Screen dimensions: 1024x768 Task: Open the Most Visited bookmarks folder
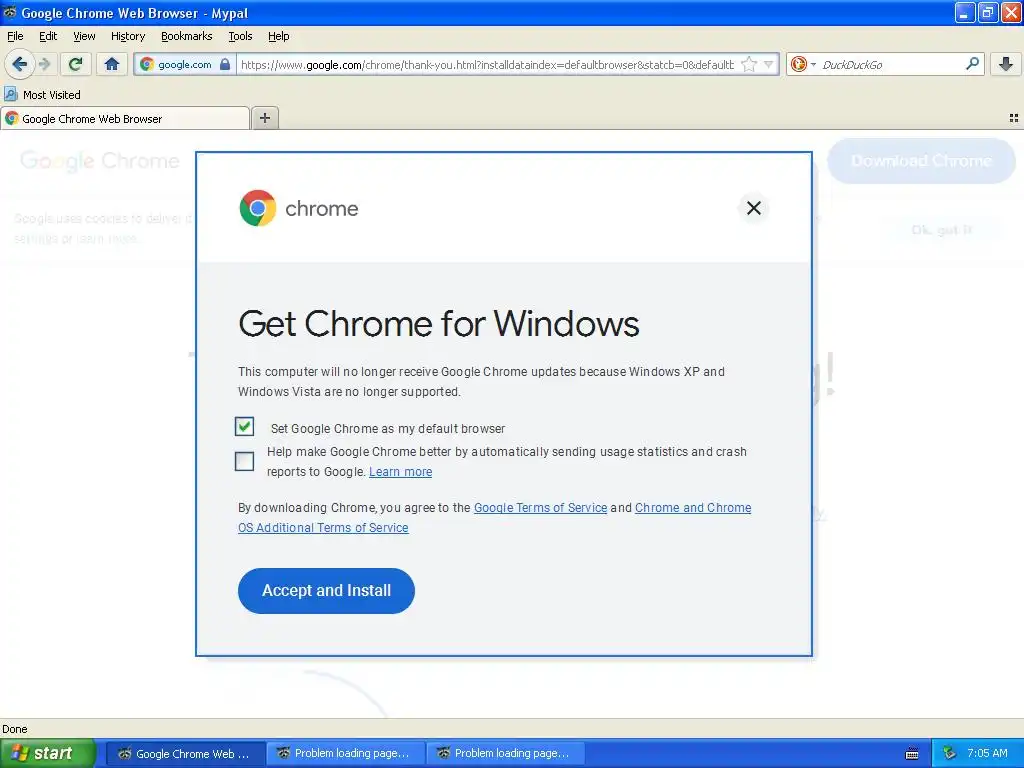pos(43,95)
